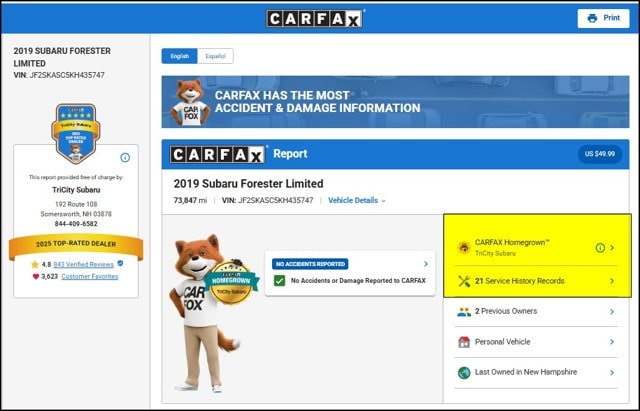The height and width of the screenshot is (411, 640).
Task: Expand the CARFAX Homegrown row chevron
Action: 612,248
